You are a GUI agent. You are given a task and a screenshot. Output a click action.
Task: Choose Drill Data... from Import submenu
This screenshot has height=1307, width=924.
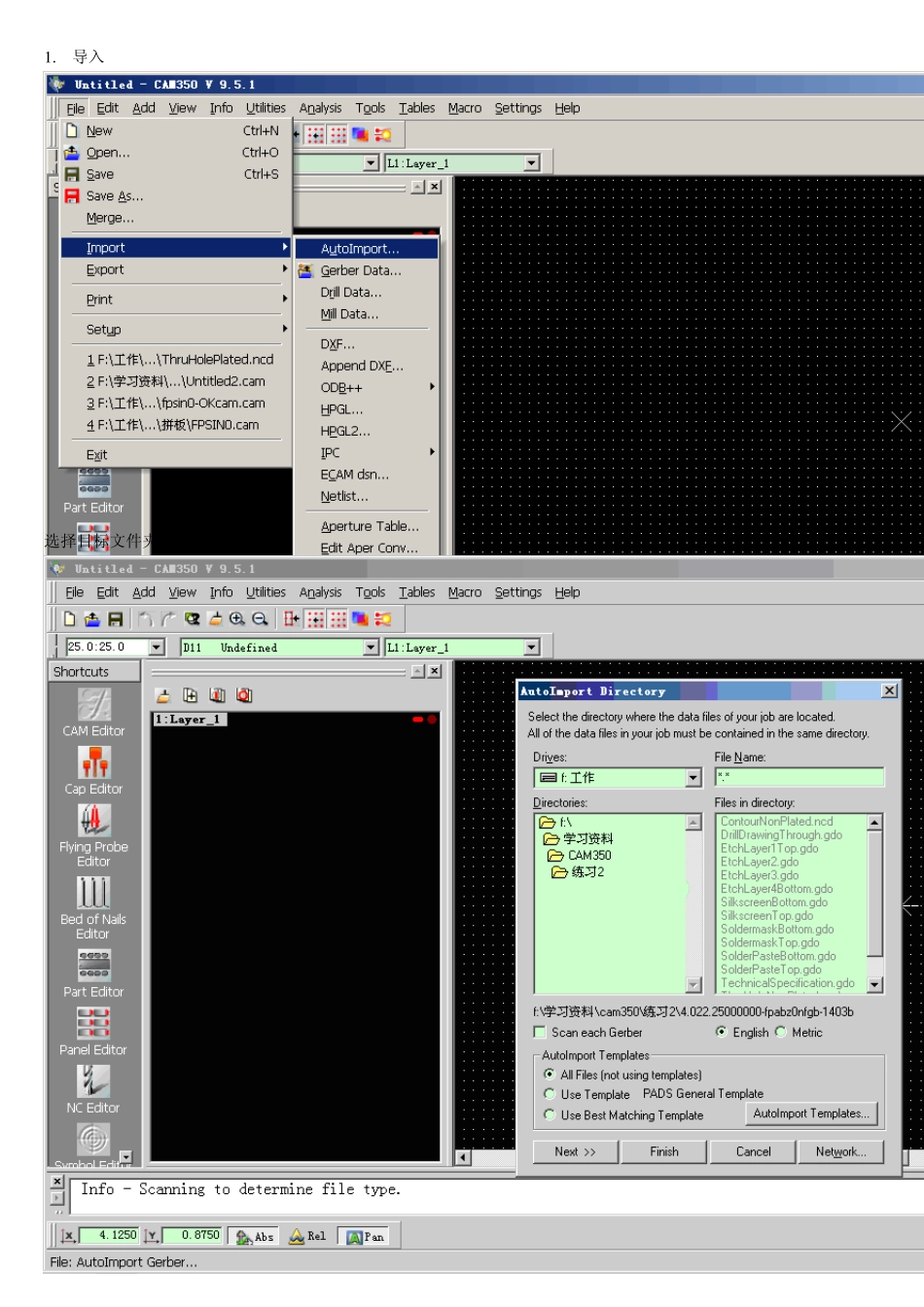(x=367, y=293)
